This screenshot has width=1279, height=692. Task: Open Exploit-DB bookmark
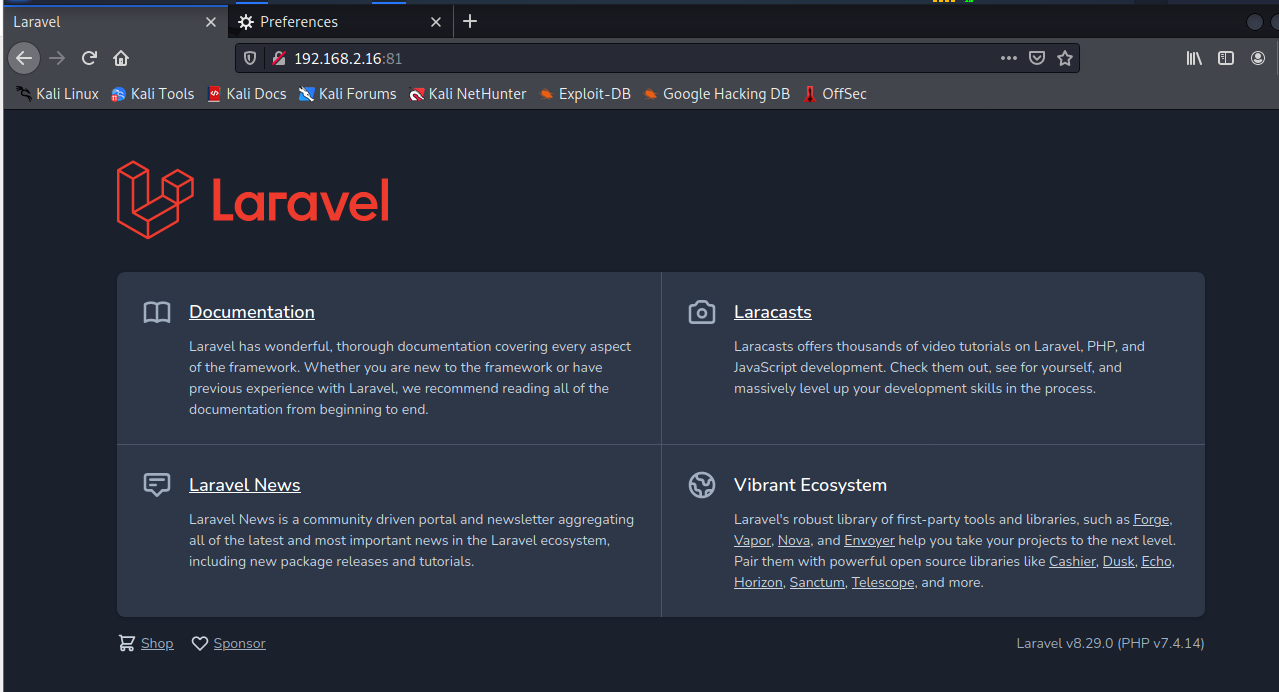[x=584, y=94]
